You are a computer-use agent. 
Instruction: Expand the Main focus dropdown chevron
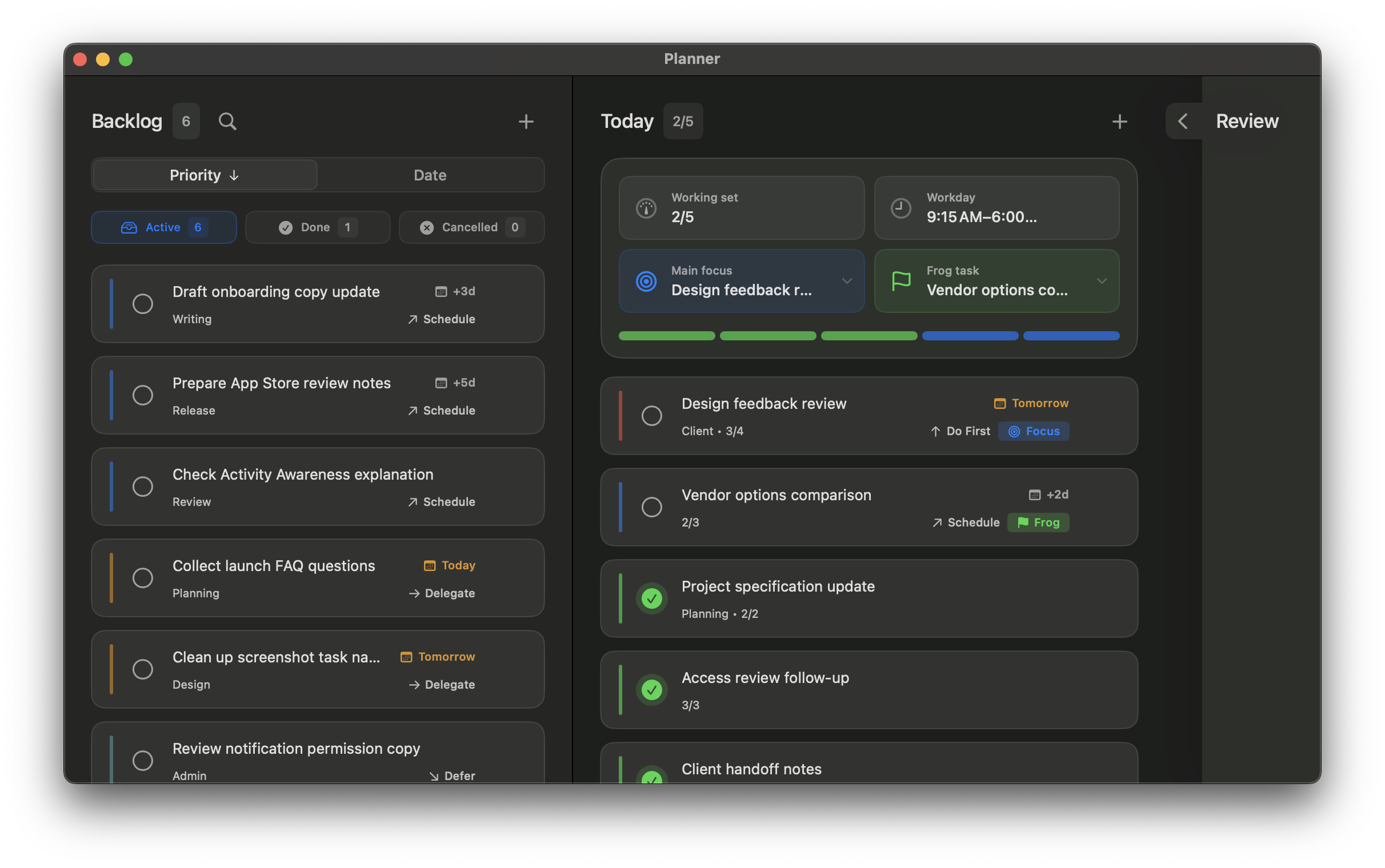tap(846, 282)
